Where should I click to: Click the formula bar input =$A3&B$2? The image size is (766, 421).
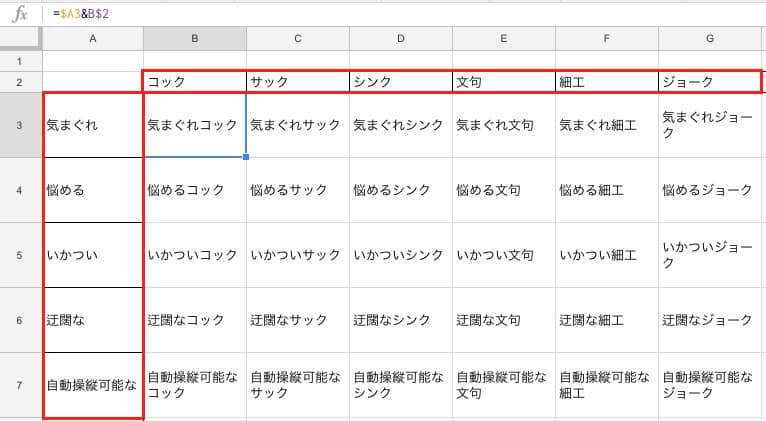(x=405, y=14)
